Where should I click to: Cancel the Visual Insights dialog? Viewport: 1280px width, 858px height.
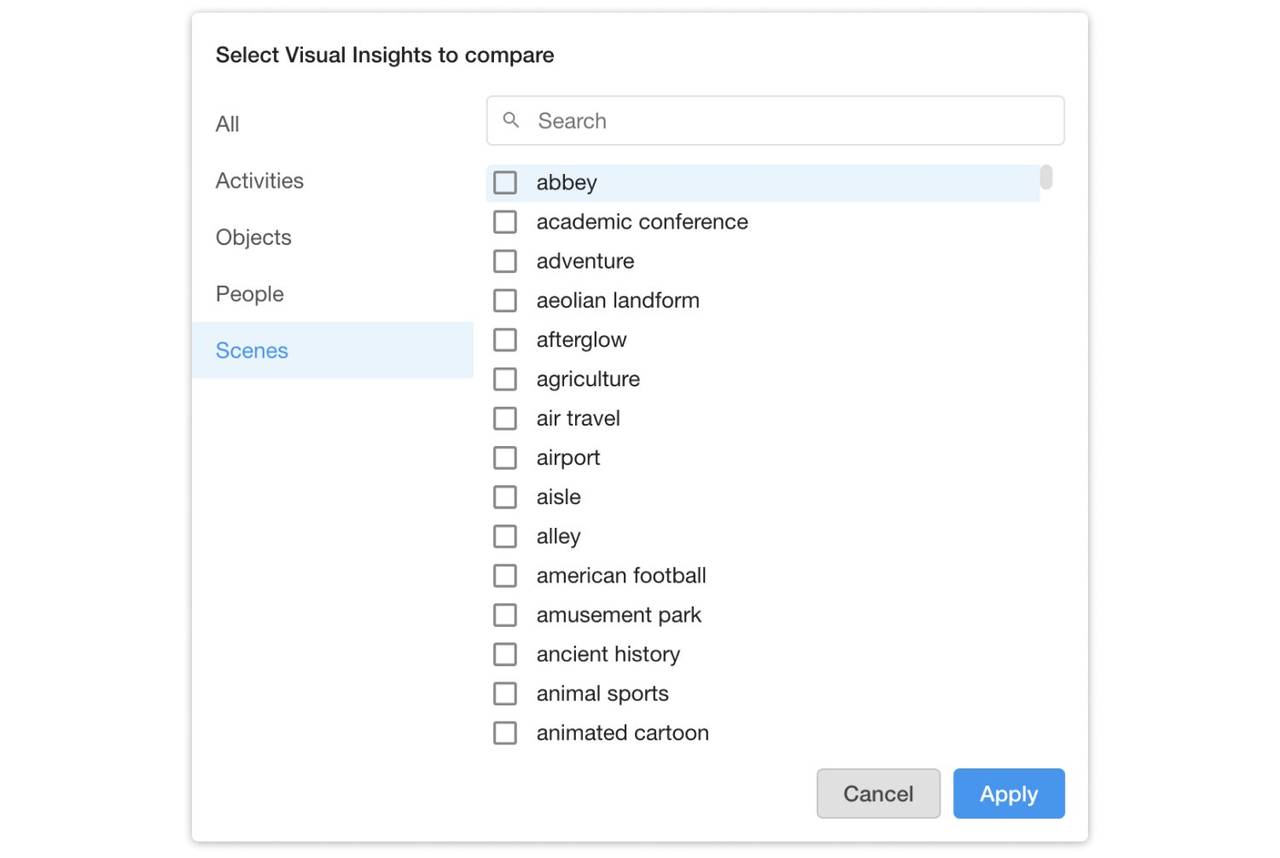pos(878,794)
